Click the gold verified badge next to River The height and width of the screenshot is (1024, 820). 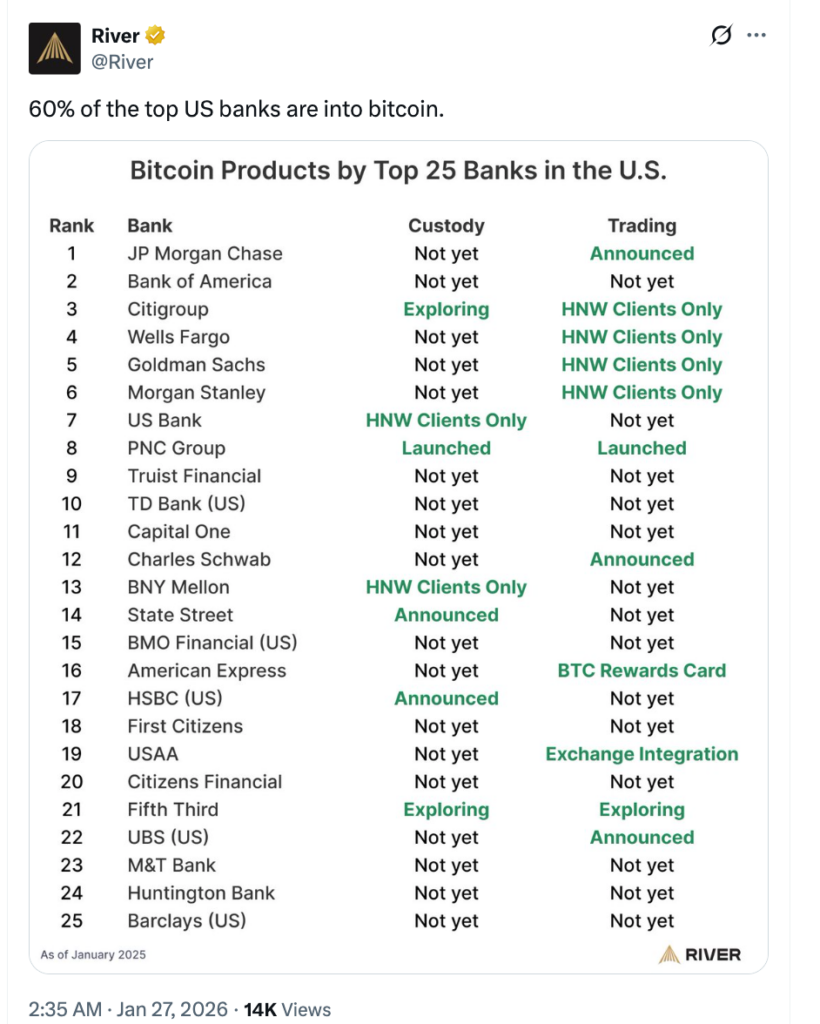tap(155, 37)
